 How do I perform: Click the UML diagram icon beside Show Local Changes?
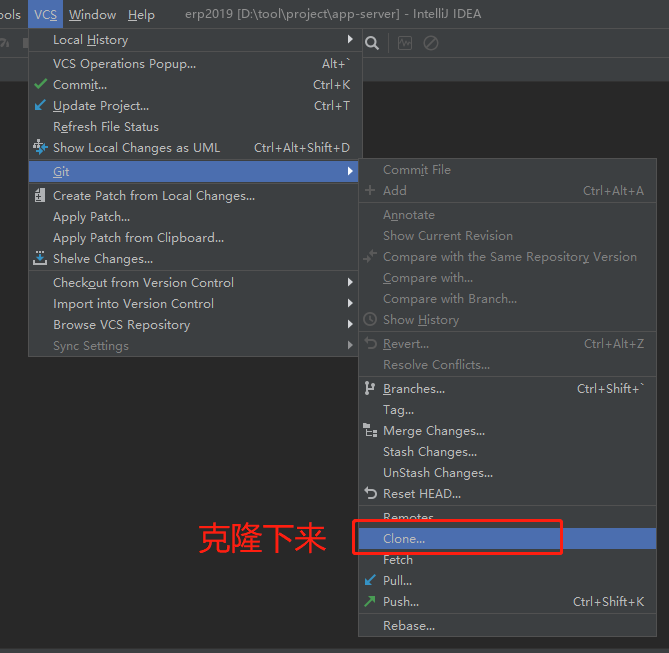click(x=40, y=147)
